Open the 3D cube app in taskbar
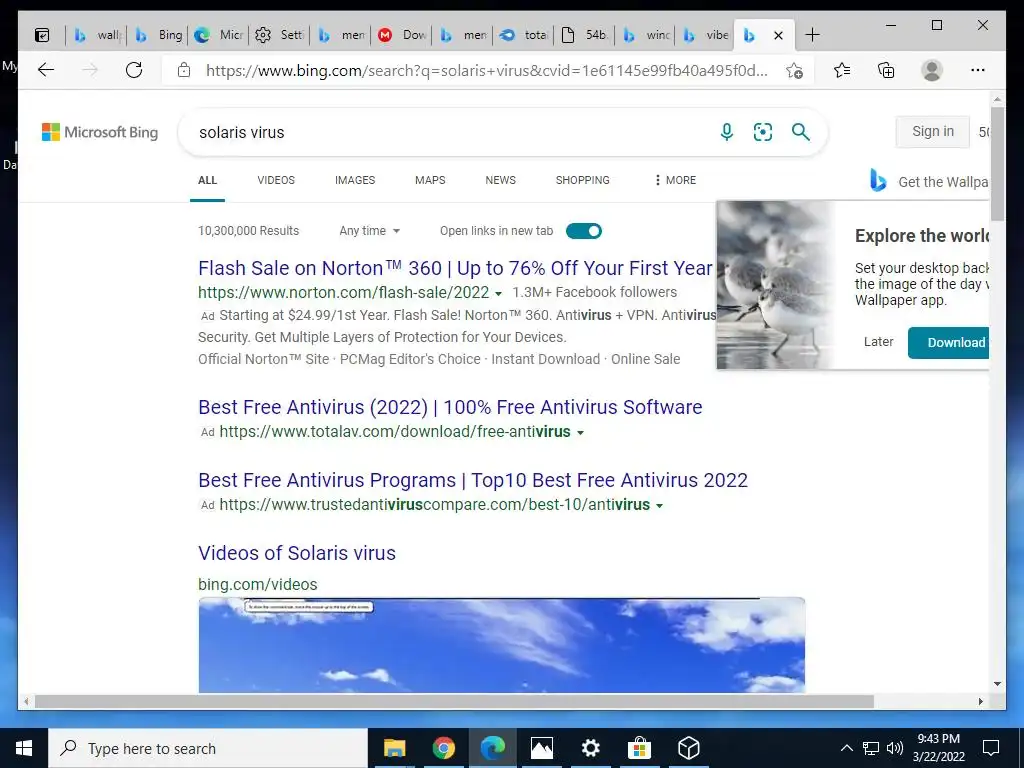The width and height of the screenshot is (1024, 768). 688,748
